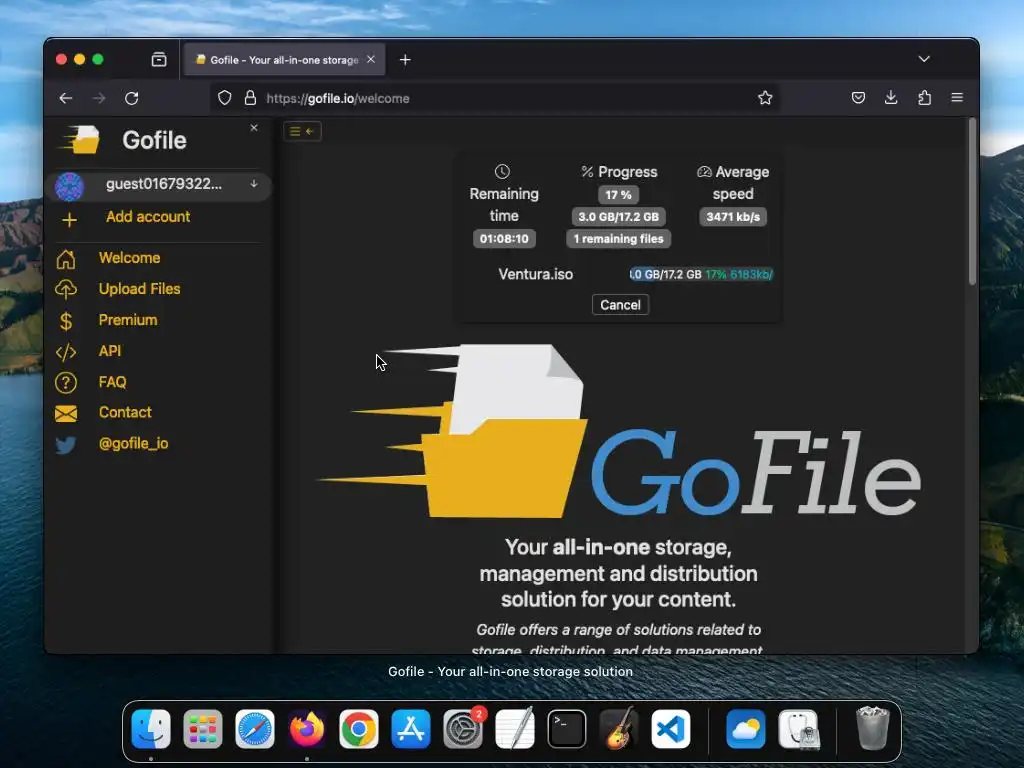The width and height of the screenshot is (1024, 768).
Task: Click the tracking protection shield icon
Action: (x=225, y=98)
